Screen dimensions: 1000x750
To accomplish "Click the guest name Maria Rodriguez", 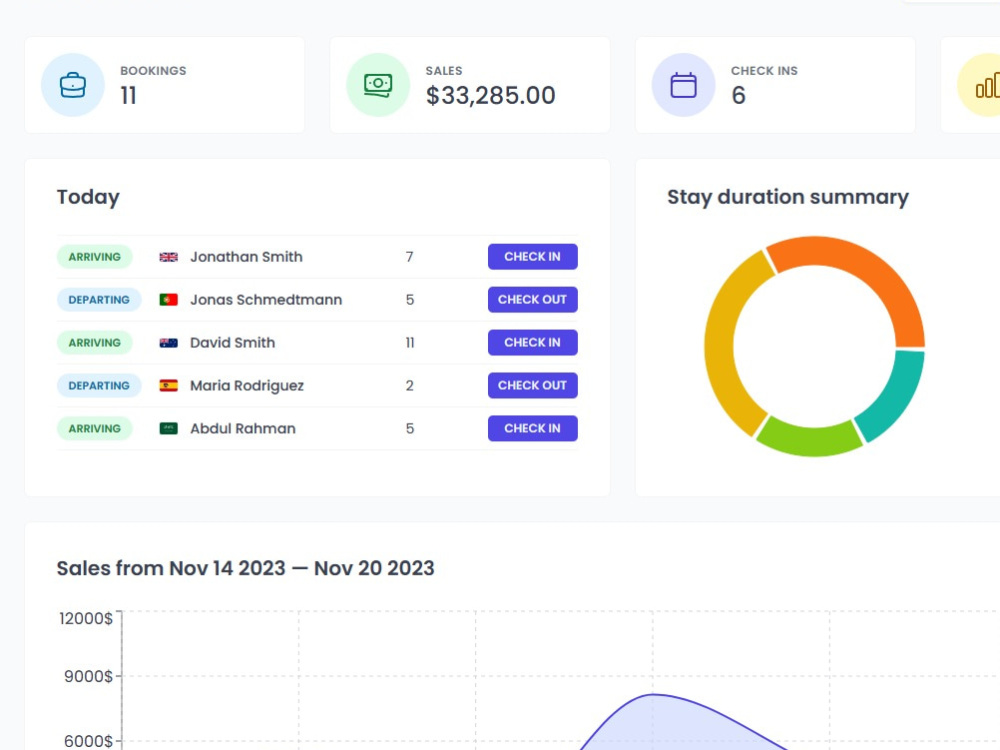I will 247,386.
